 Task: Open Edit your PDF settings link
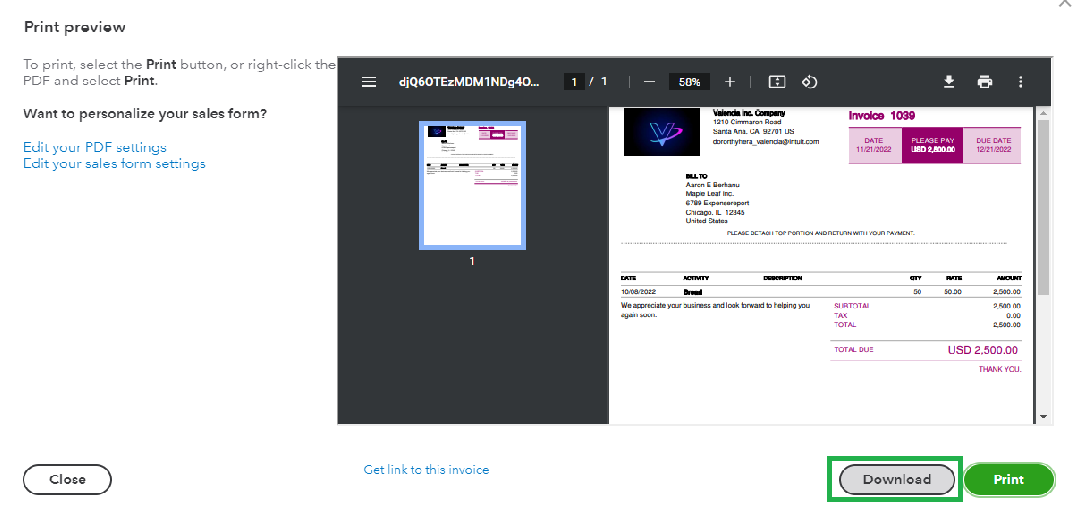coord(95,147)
